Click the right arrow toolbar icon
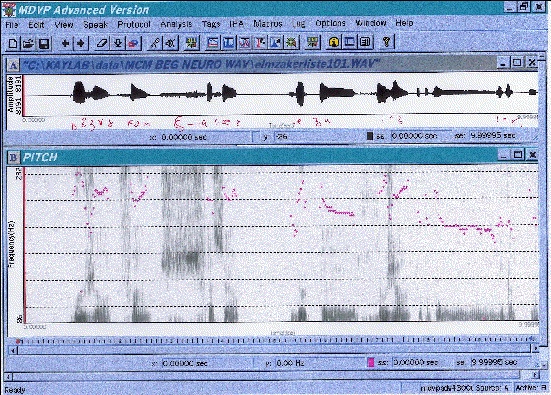 pos(80,43)
